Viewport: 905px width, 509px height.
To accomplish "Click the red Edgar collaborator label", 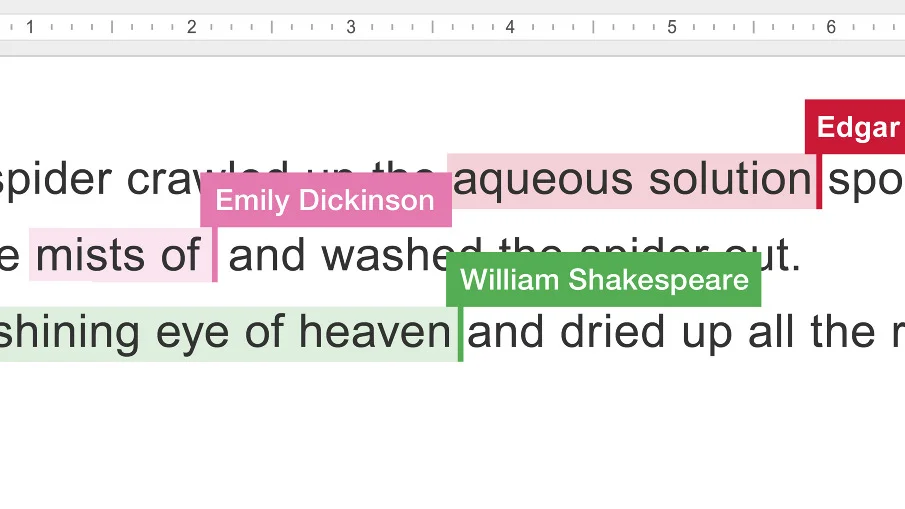I will (x=855, y=127).
